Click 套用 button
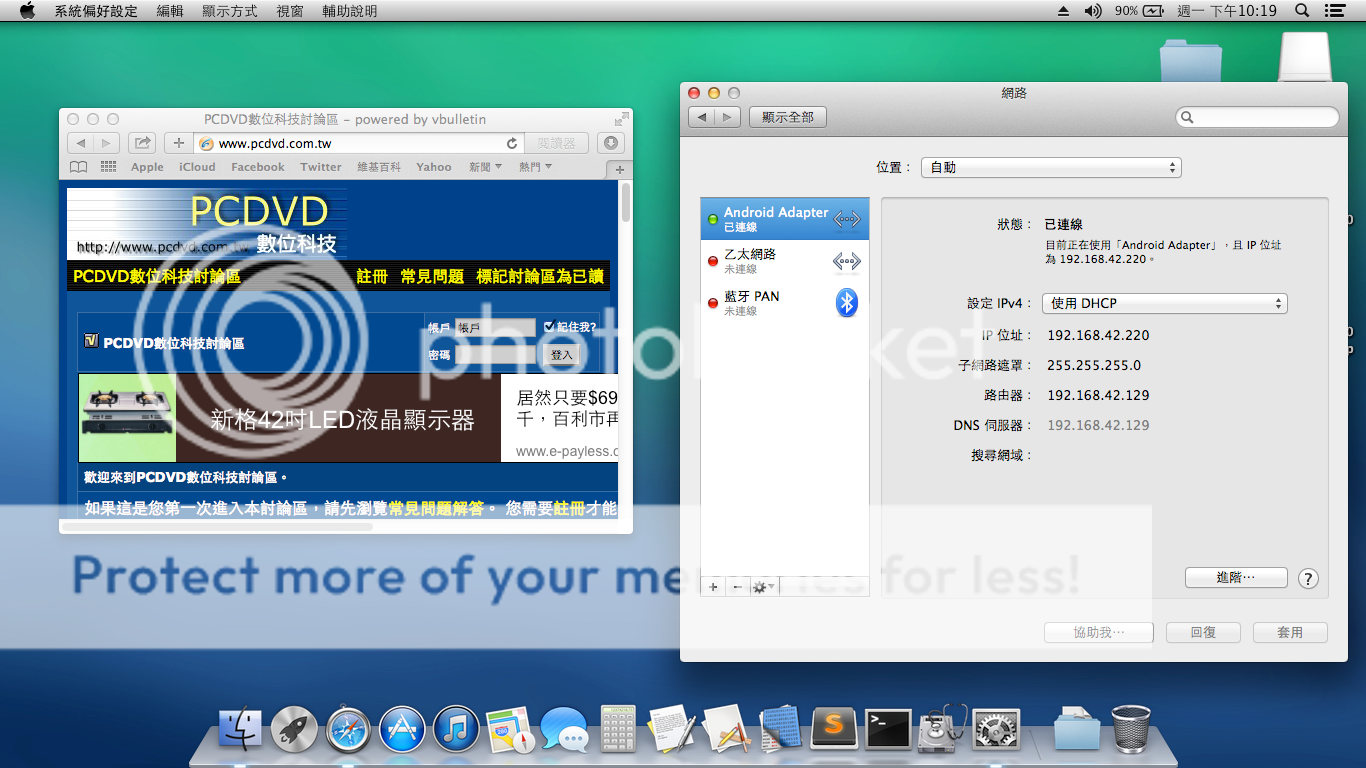 1289,632
